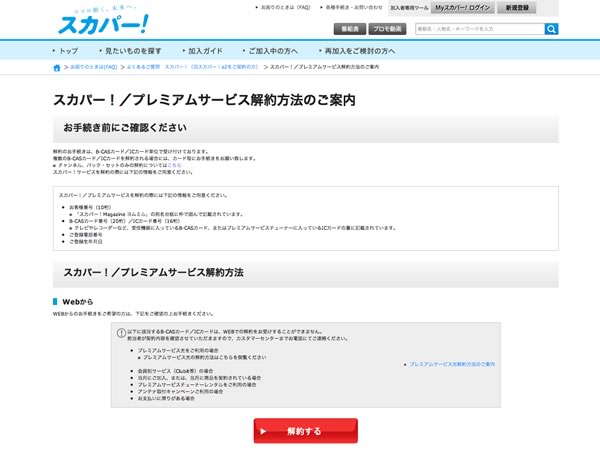Screen dimensions: 600x450
Task: Click list item ご登録生年月日
Action: coord(86,242)
